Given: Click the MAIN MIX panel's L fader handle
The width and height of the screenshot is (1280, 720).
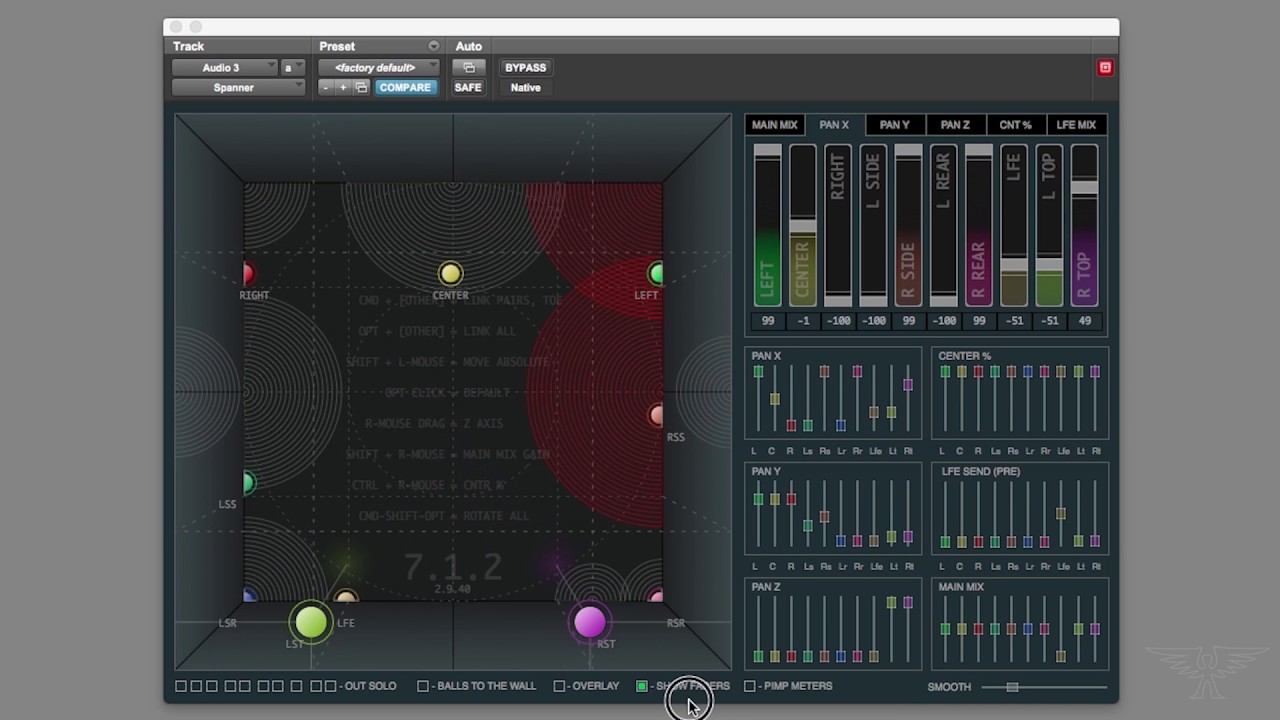Looking at the screenshot, I should click(945, 629).
